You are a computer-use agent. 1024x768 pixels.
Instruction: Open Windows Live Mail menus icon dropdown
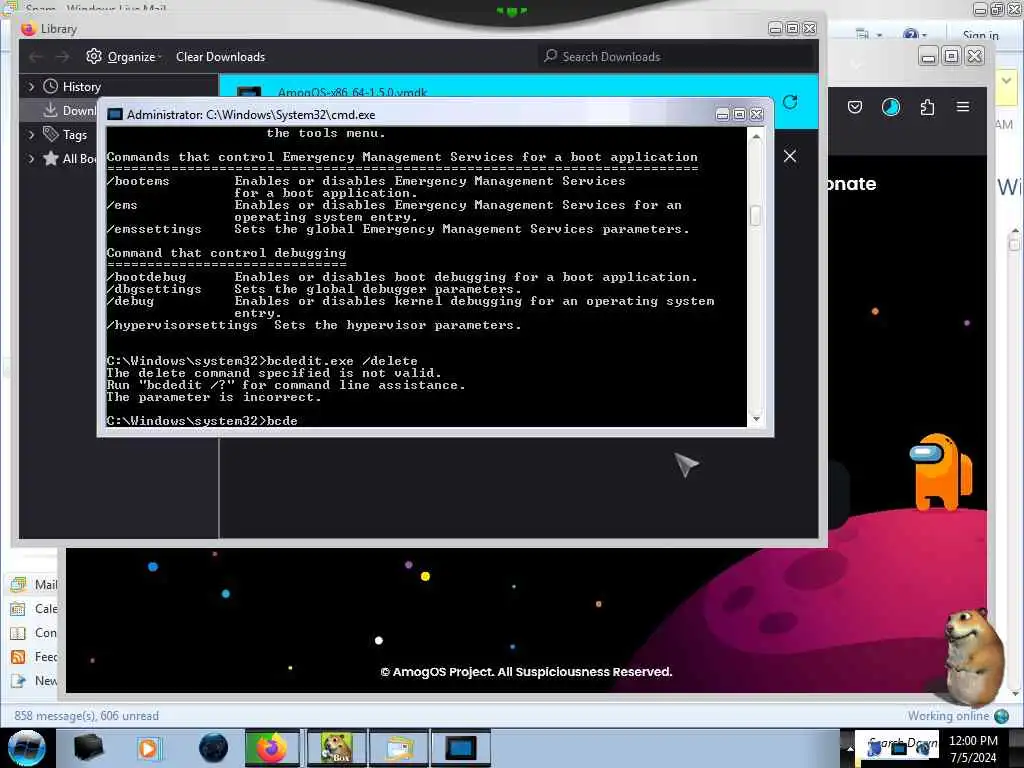[x=869, y=34]
